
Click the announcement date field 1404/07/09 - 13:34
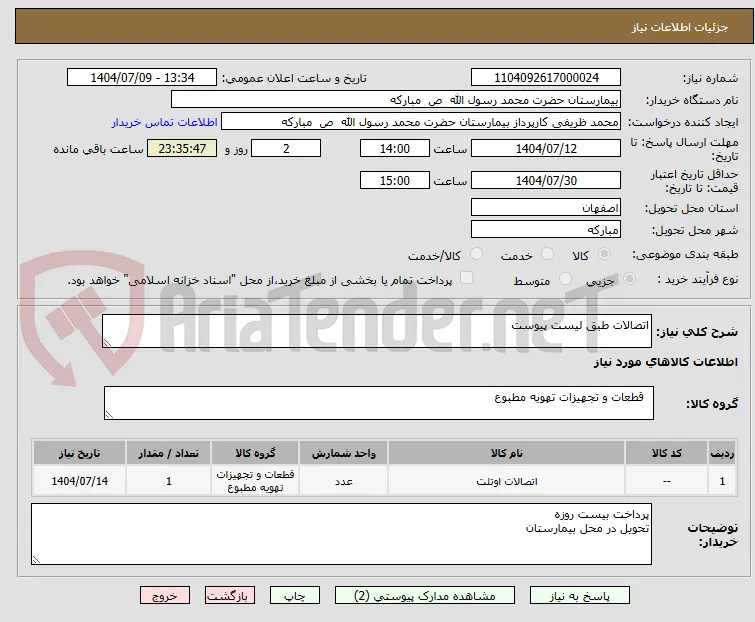pyautogui.click(x=142, y=78)
